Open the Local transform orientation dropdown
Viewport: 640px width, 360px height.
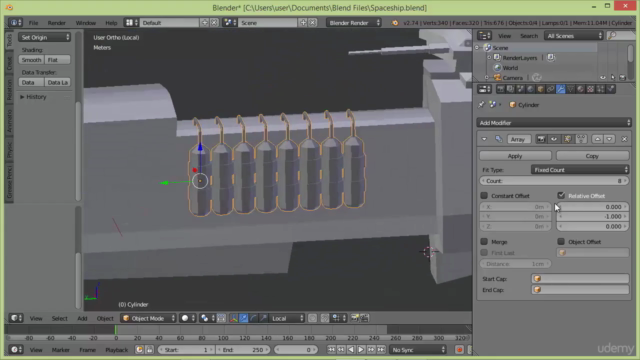click(x=287, y=318)
